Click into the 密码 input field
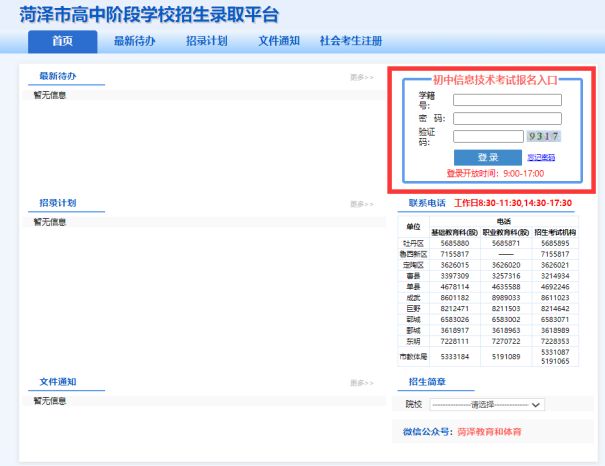Viewport: 605px width, 466px height. [x=507, y=118]
